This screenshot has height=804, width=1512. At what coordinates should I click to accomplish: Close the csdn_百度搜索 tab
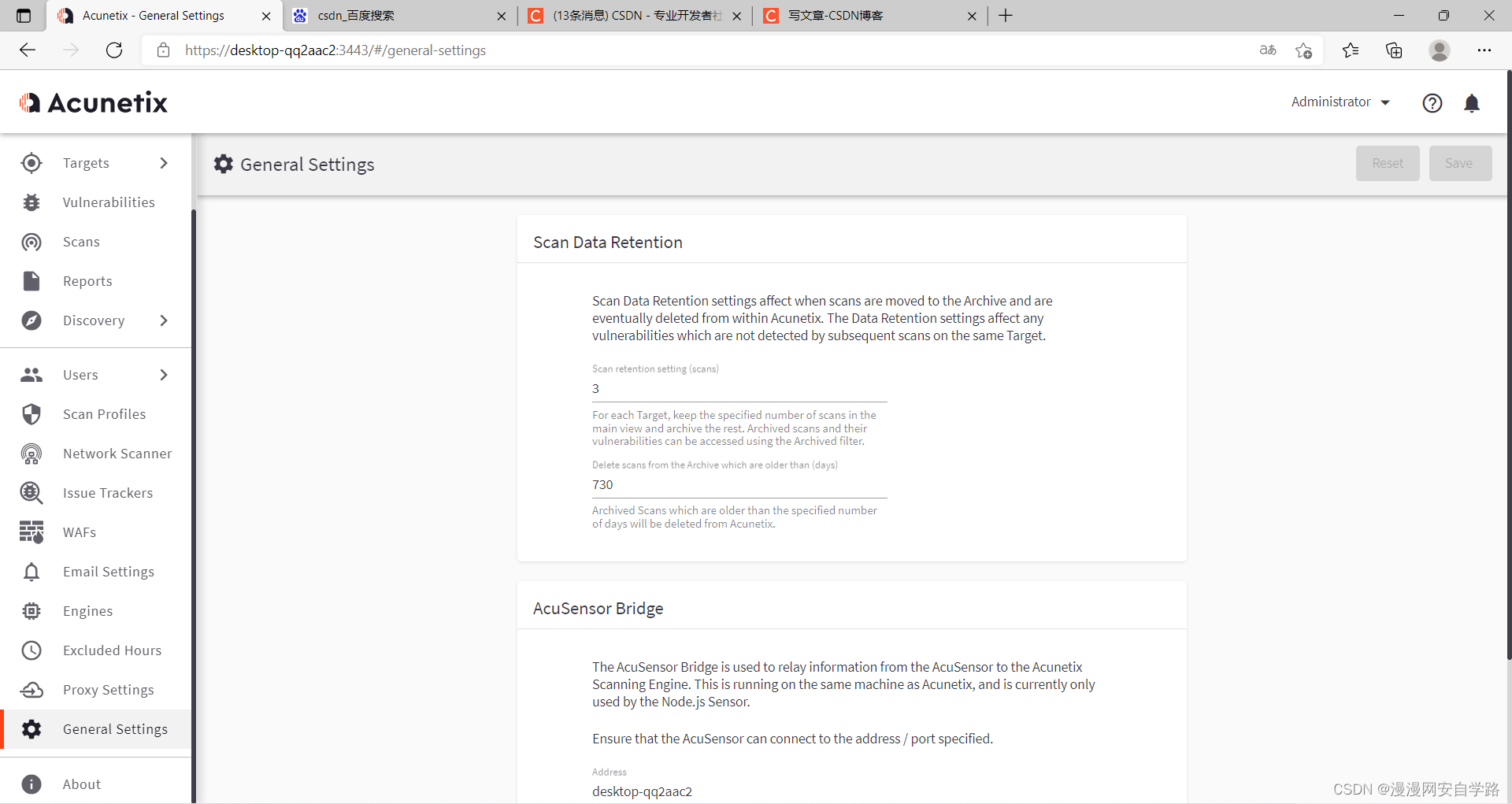501,16
